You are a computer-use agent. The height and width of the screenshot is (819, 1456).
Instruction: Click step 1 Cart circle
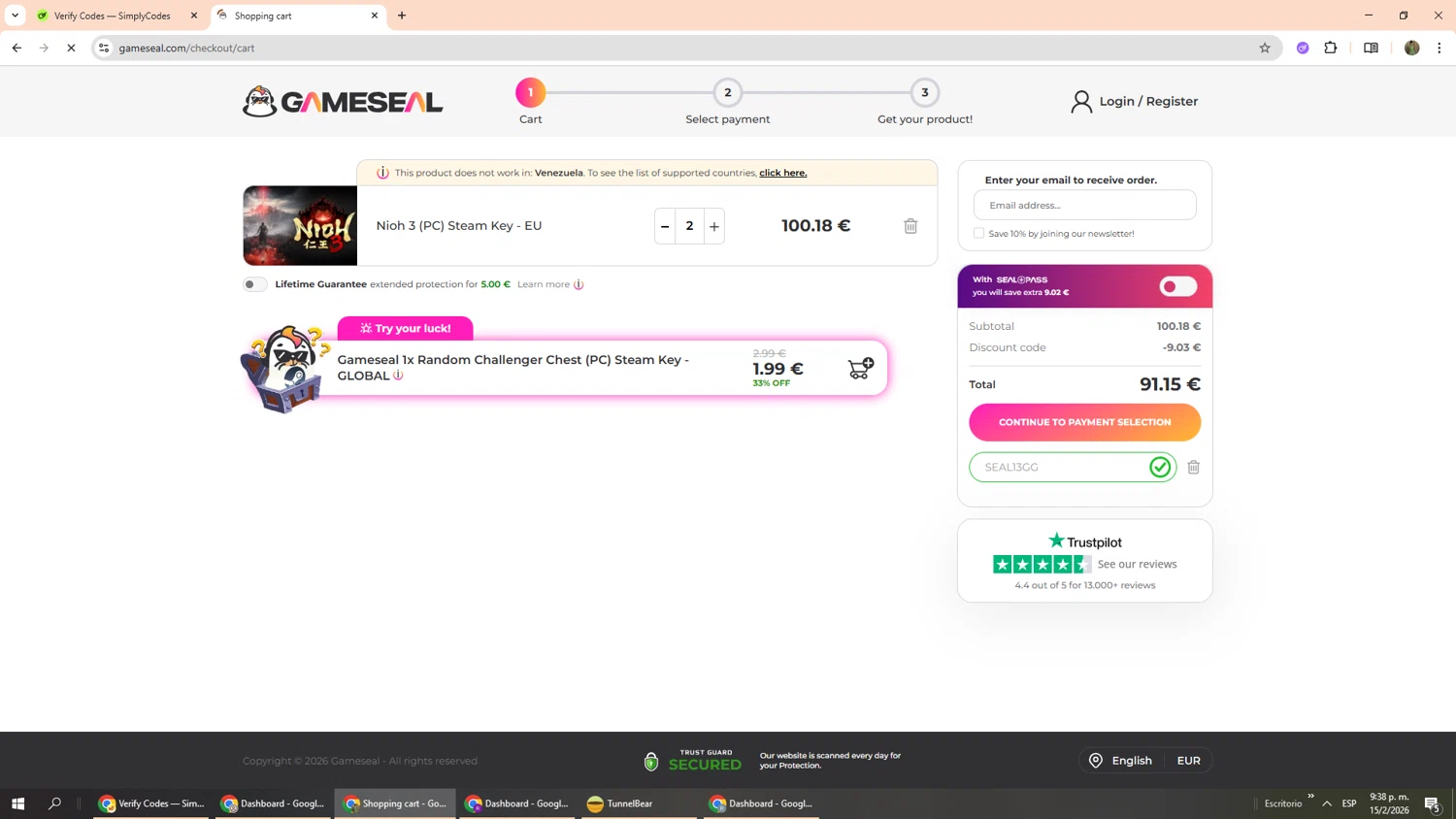(x=530, y=92)
